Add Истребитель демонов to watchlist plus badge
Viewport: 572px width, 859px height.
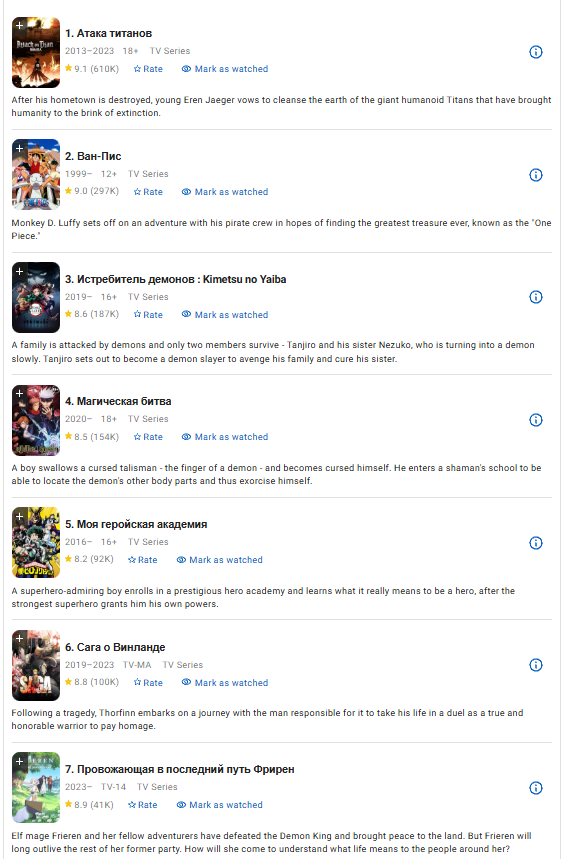click(19, 271)
